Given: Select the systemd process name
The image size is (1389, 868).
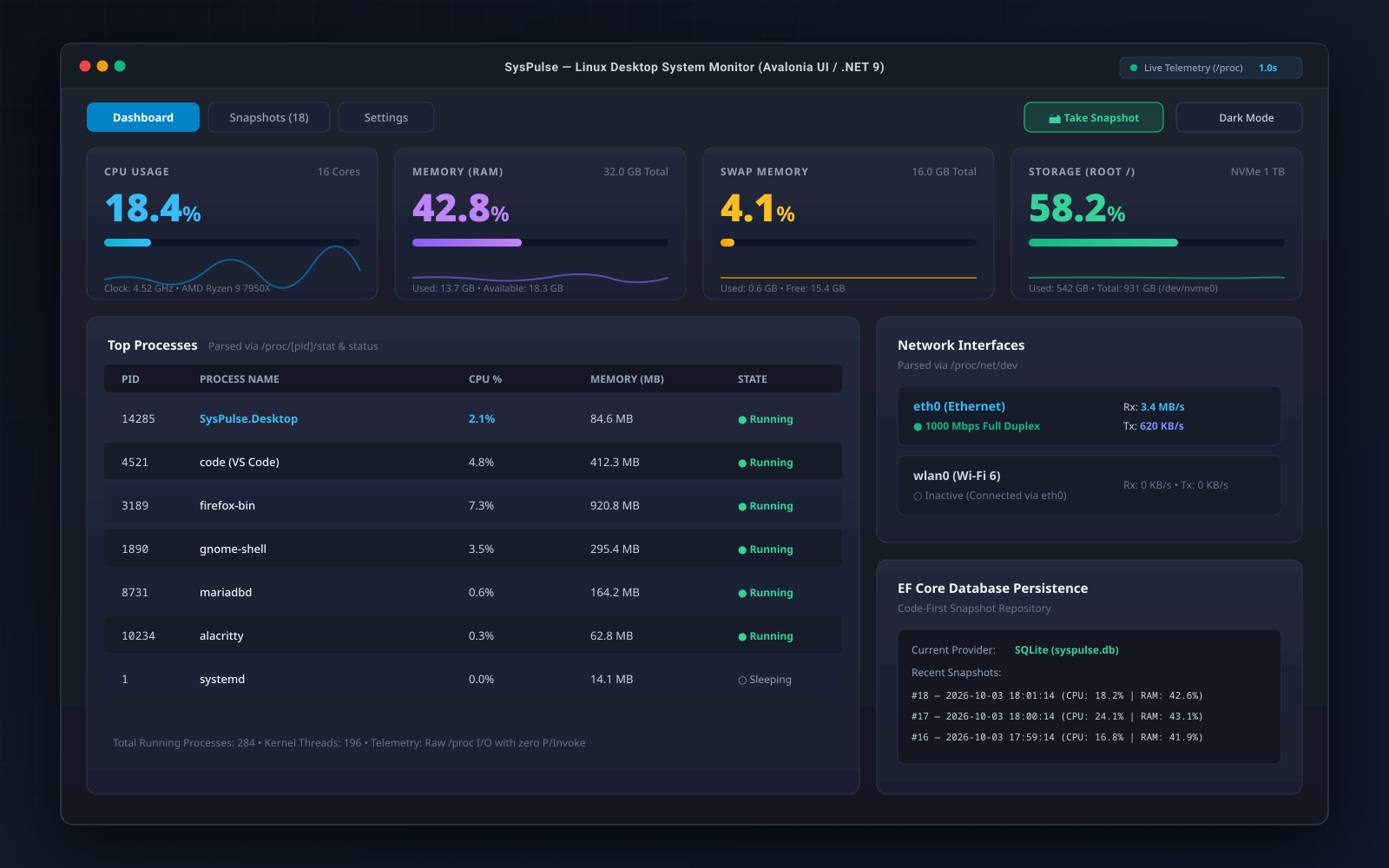Looking at the screenshot, I should 222,679.
